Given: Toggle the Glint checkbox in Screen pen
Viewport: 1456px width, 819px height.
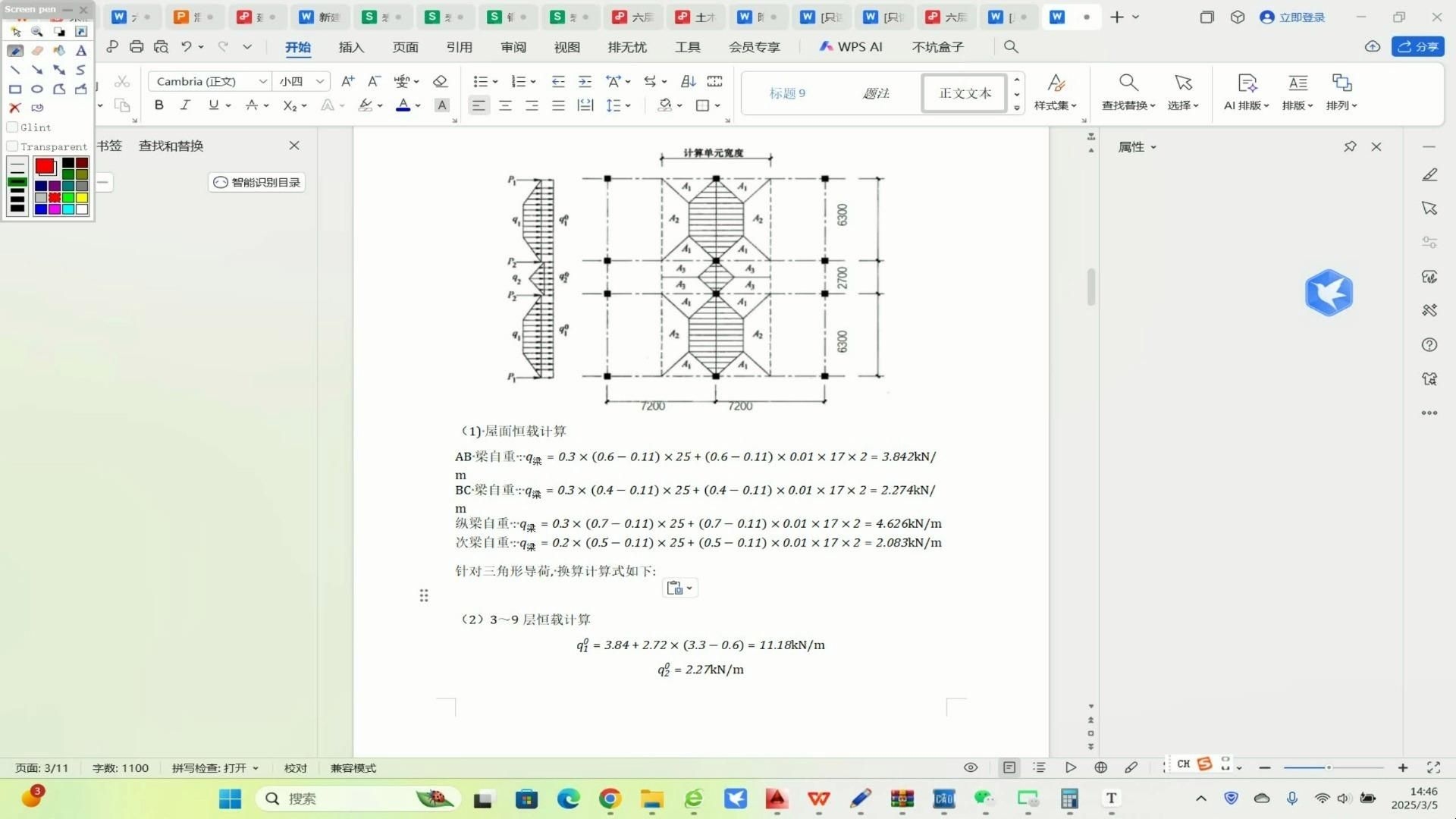Looking at the screenshot, I should tap(12, 127).
